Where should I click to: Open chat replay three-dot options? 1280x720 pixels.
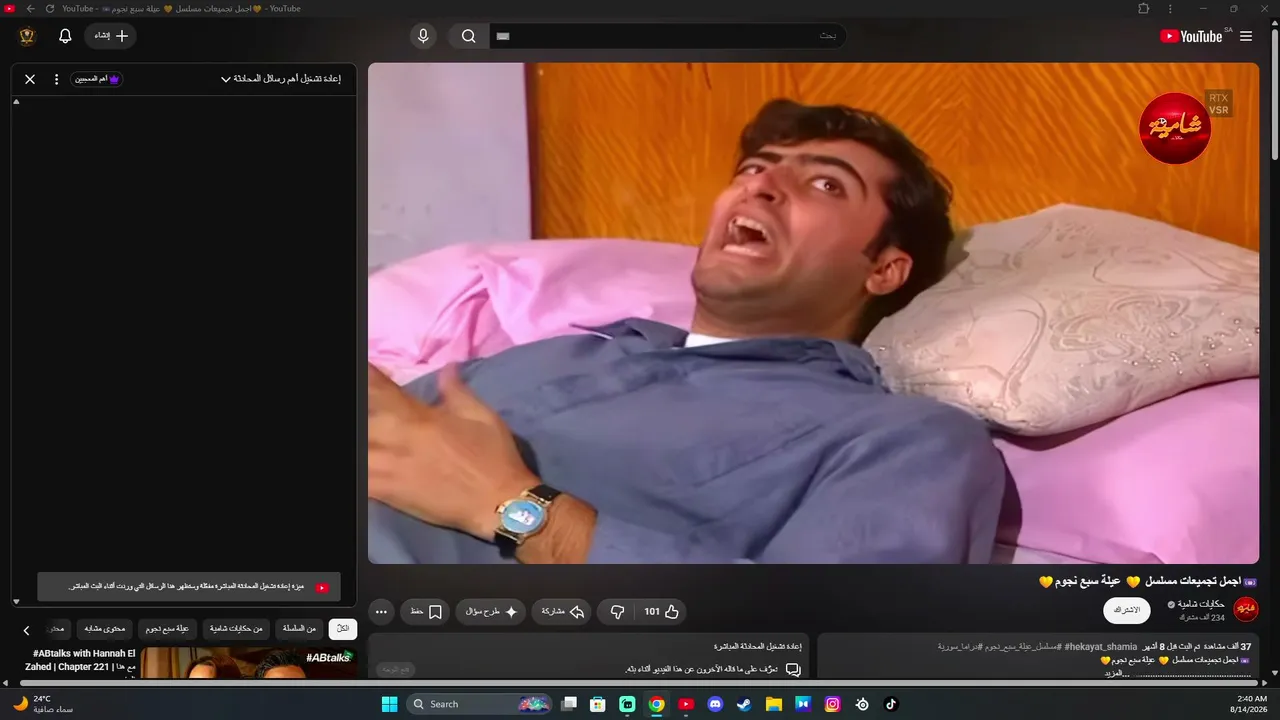(56, 79)
